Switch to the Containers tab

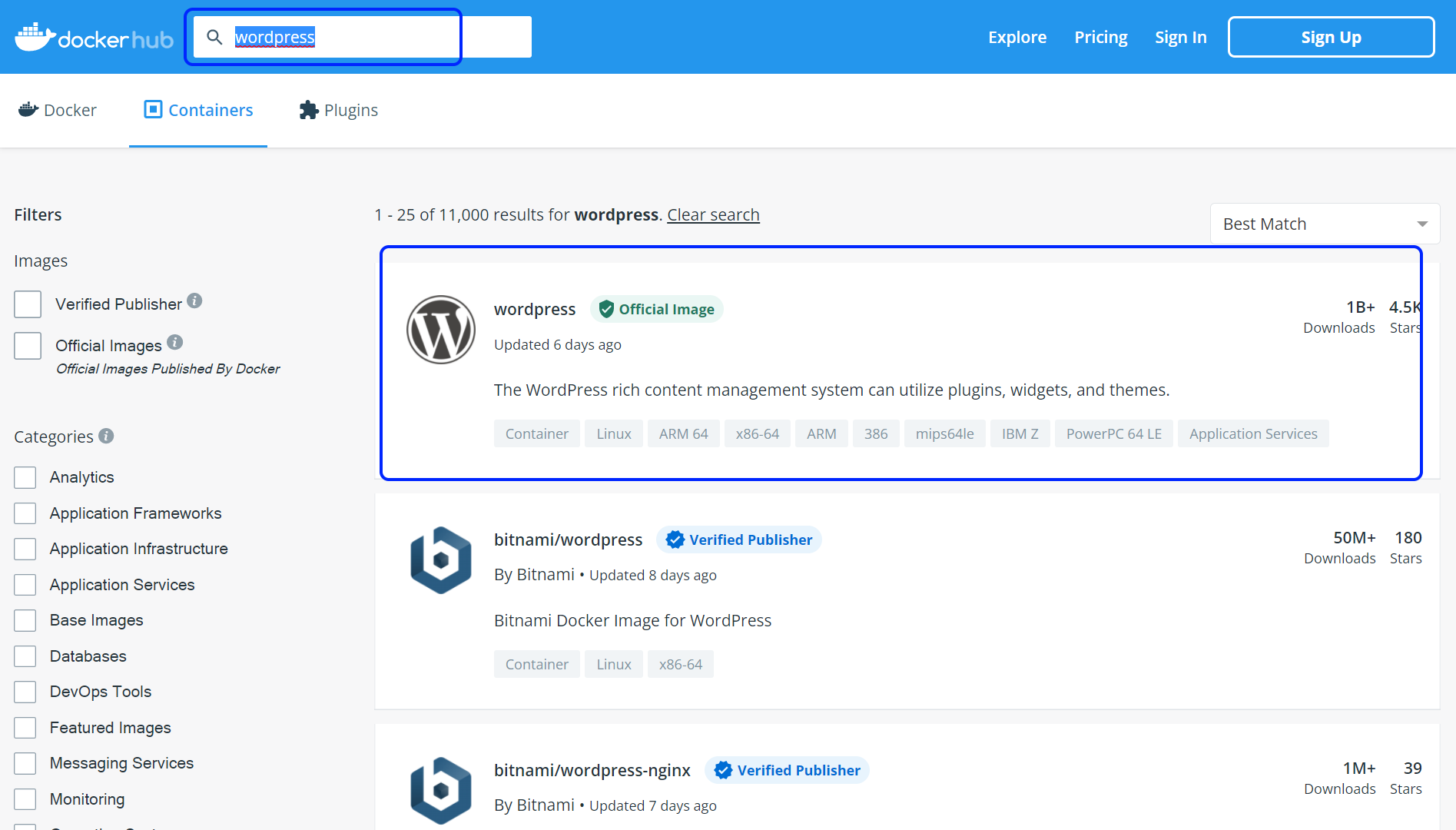click(198, 110)
